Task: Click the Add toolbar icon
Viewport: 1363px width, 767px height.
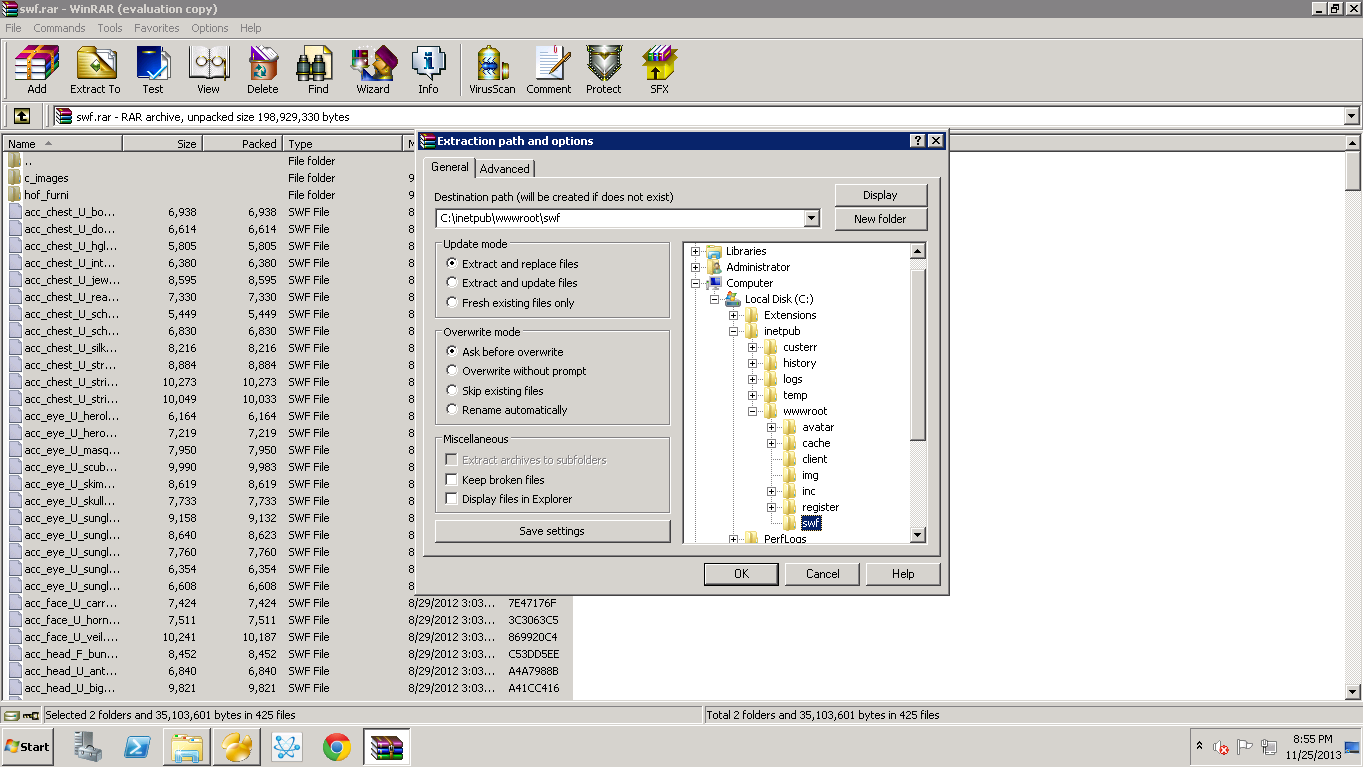Action: point(37,70)
